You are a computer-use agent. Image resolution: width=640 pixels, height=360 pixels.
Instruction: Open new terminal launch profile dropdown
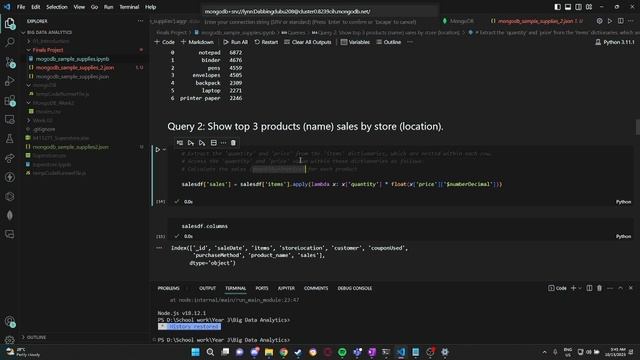coord(580,288)
